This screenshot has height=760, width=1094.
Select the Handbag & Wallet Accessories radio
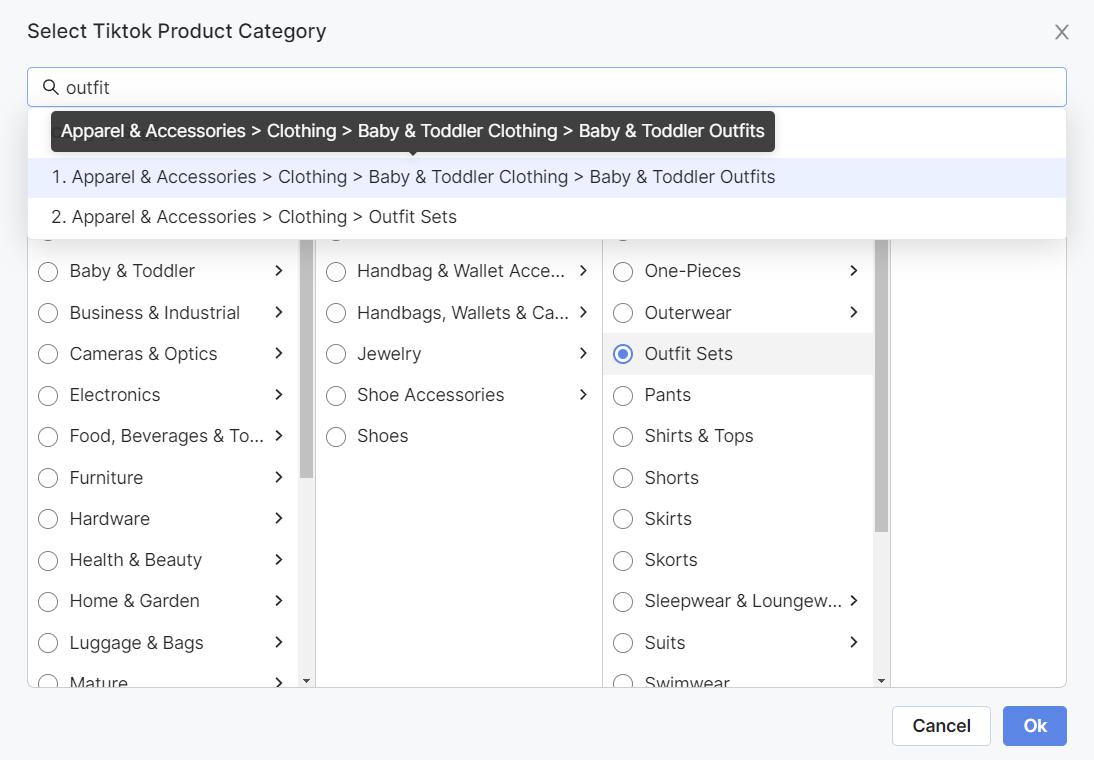(336, 271)
